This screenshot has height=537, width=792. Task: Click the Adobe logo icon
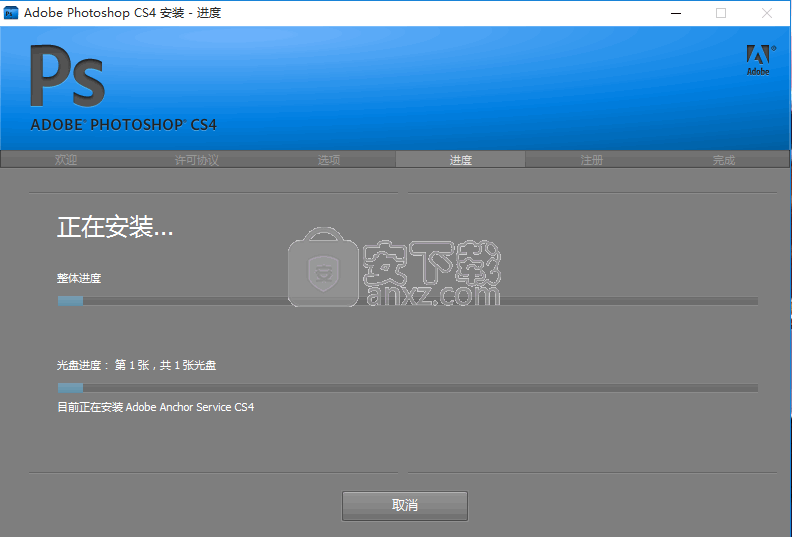(759, 60)
